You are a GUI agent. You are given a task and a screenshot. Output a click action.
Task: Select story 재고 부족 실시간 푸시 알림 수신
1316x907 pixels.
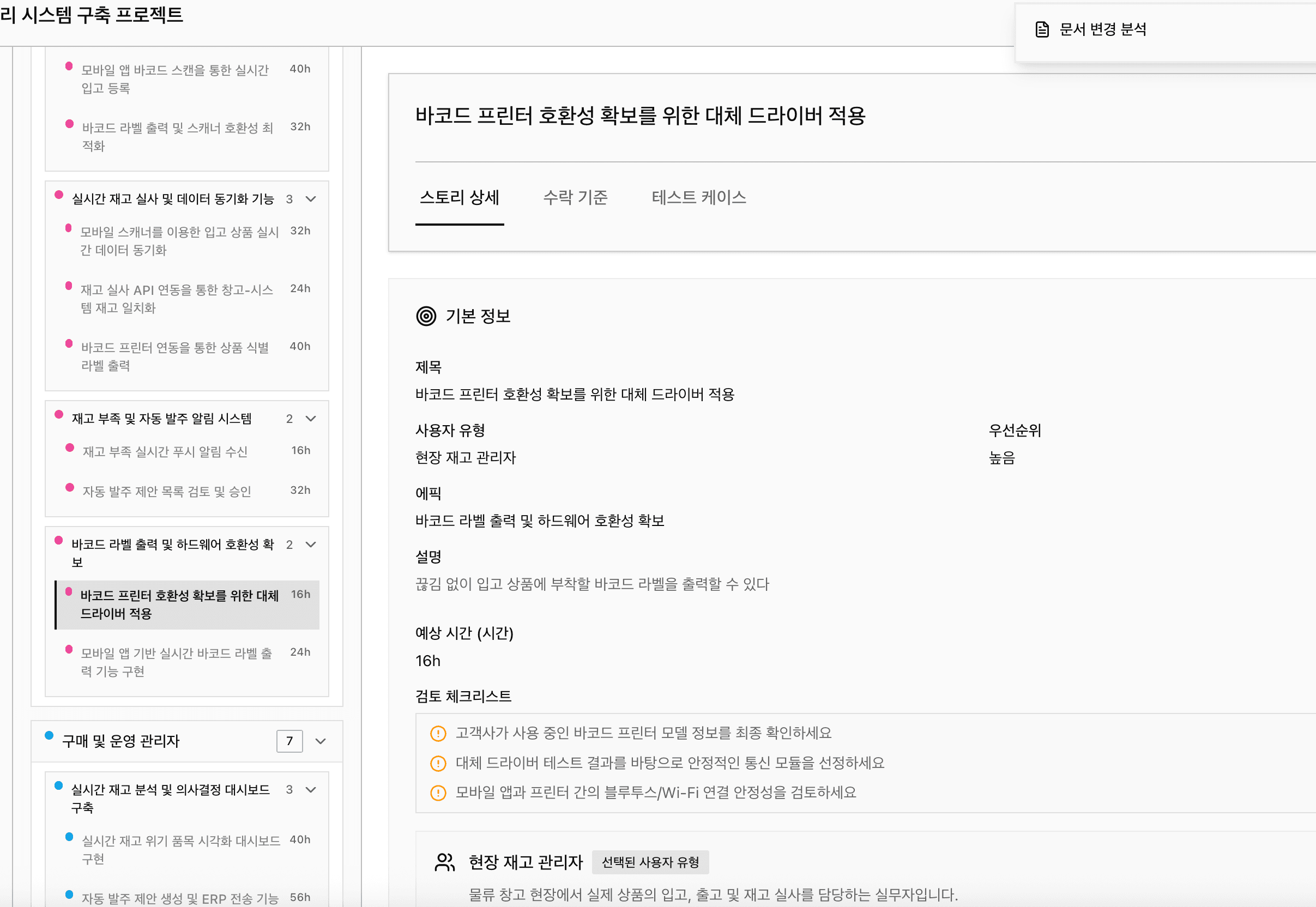coord(165,452)
